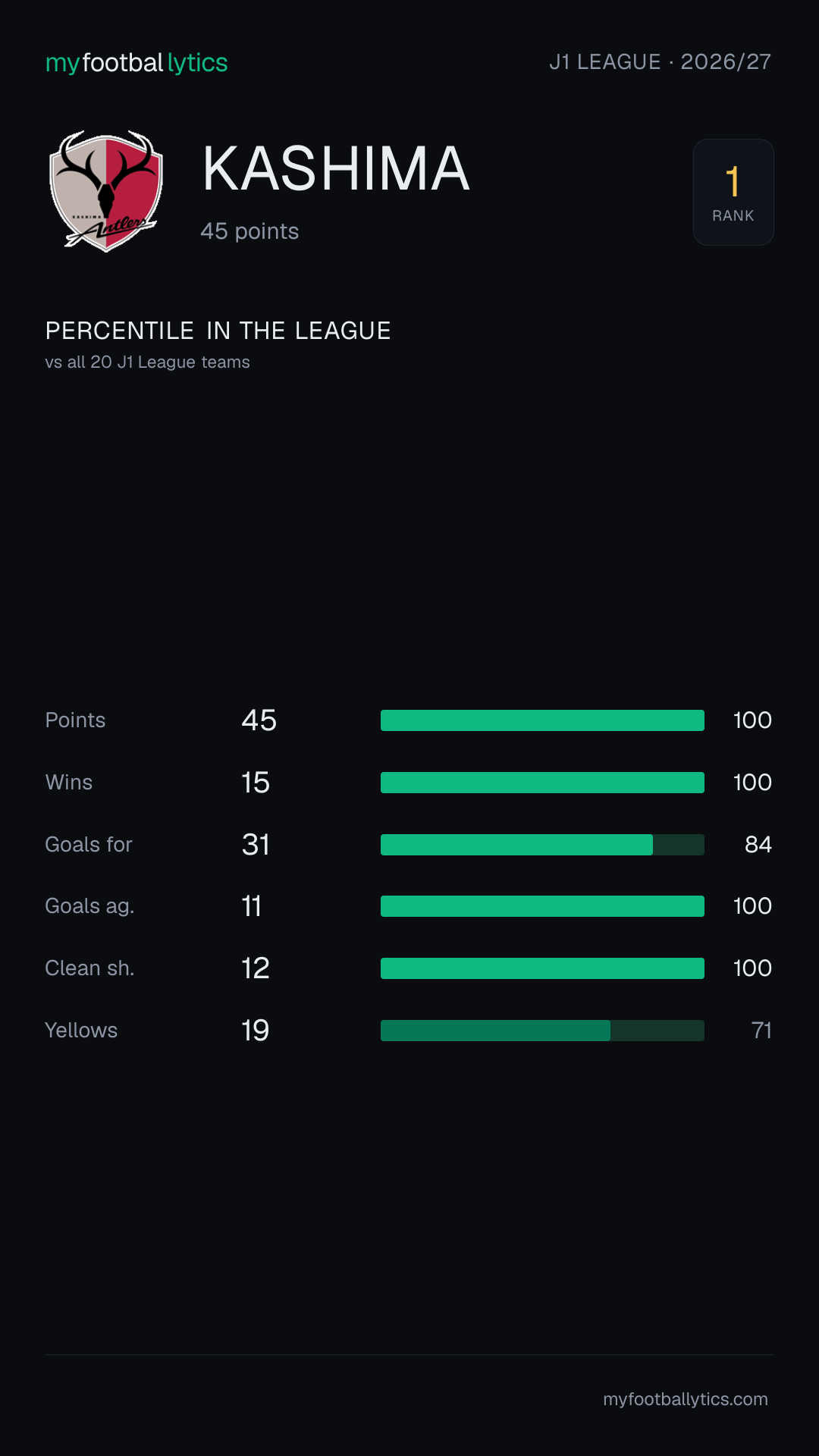
Task: Open the myfootballytics logo at top
Action: (136, 63)
